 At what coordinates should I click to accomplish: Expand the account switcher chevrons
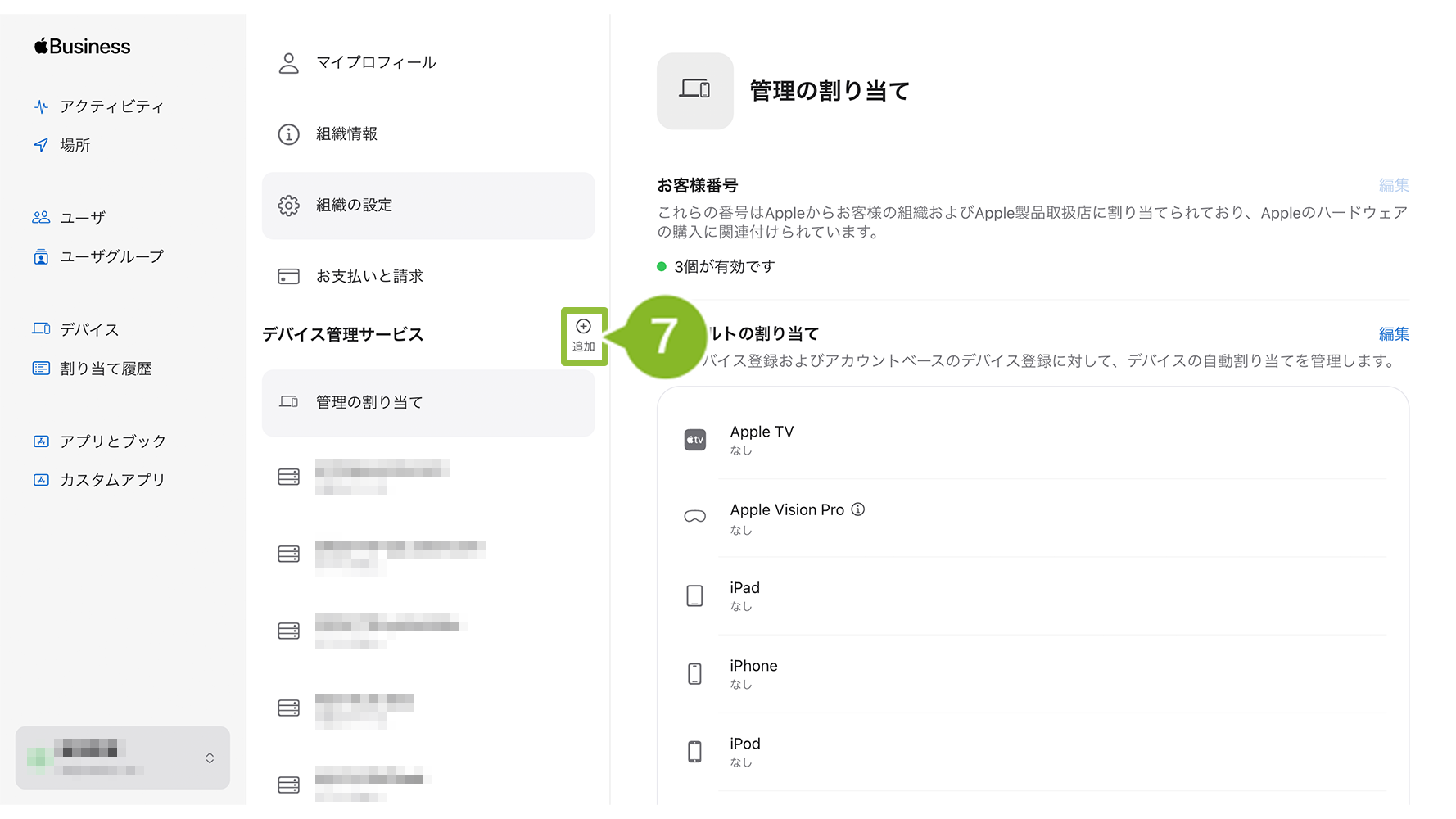[x=210, y=758]
